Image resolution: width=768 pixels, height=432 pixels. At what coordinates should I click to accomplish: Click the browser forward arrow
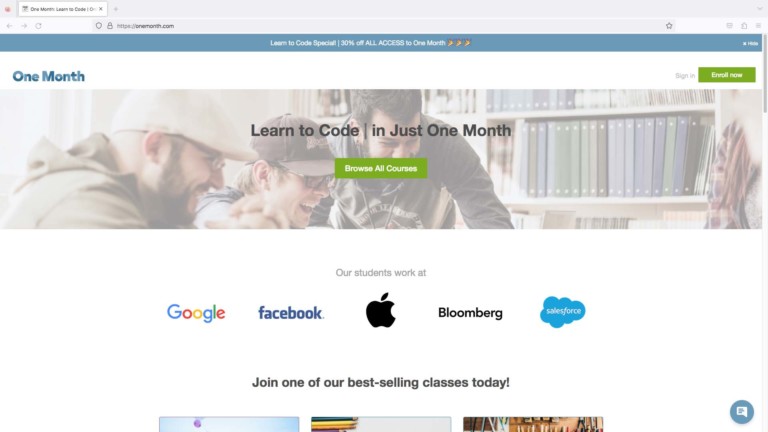(x=24, y=26)
